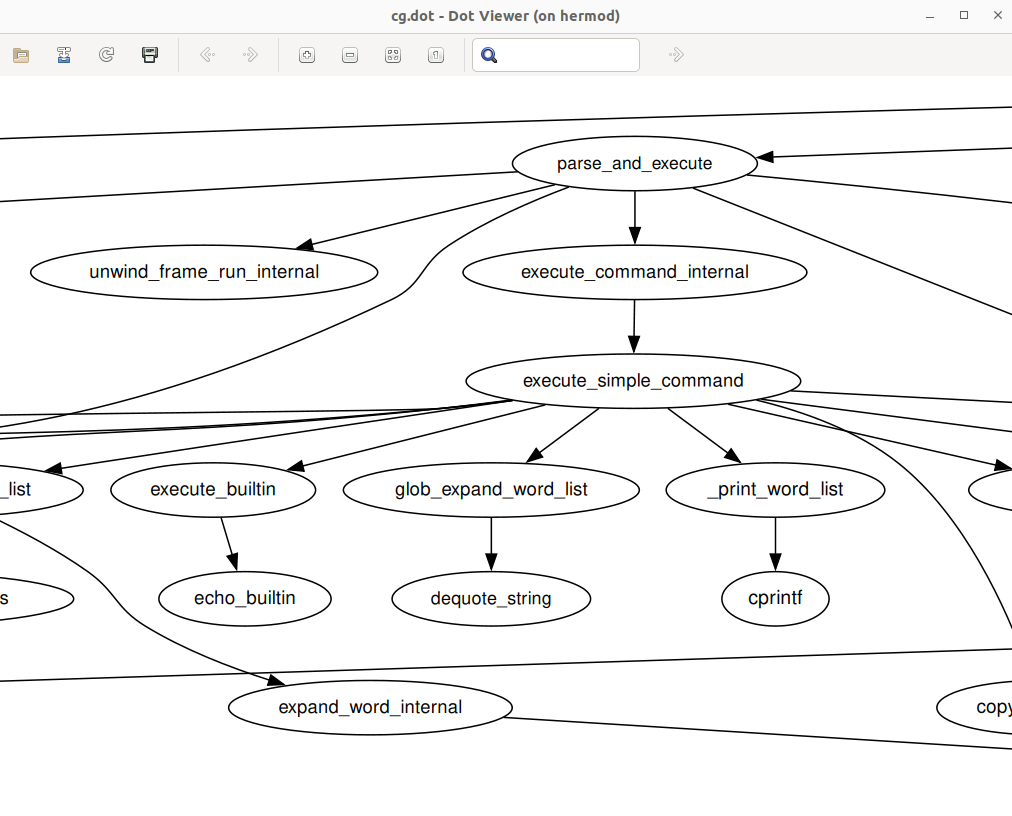
Task: Zoom out with the minus icon
Action: coord(350,55)
